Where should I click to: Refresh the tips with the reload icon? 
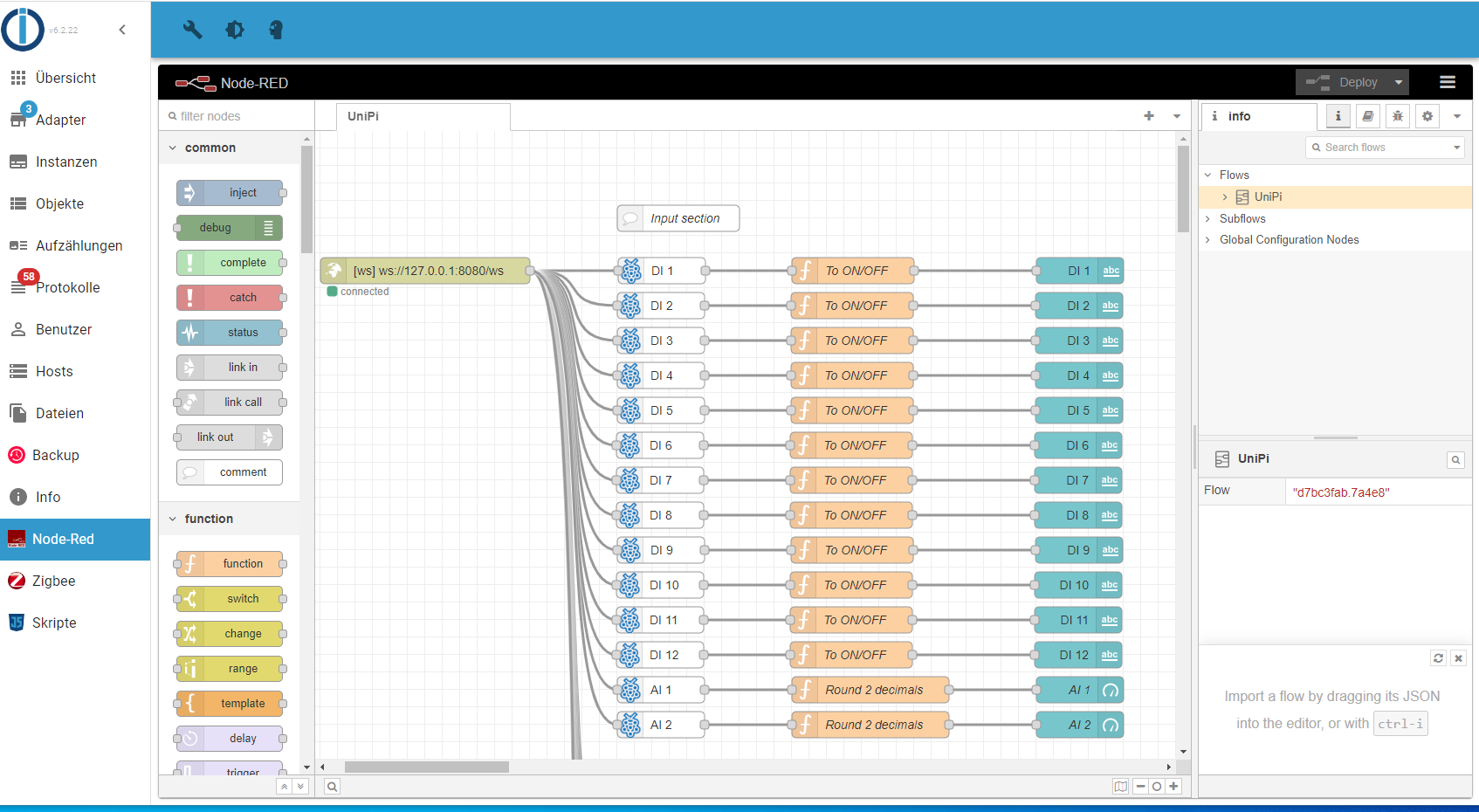click(x=1439, y=658)
